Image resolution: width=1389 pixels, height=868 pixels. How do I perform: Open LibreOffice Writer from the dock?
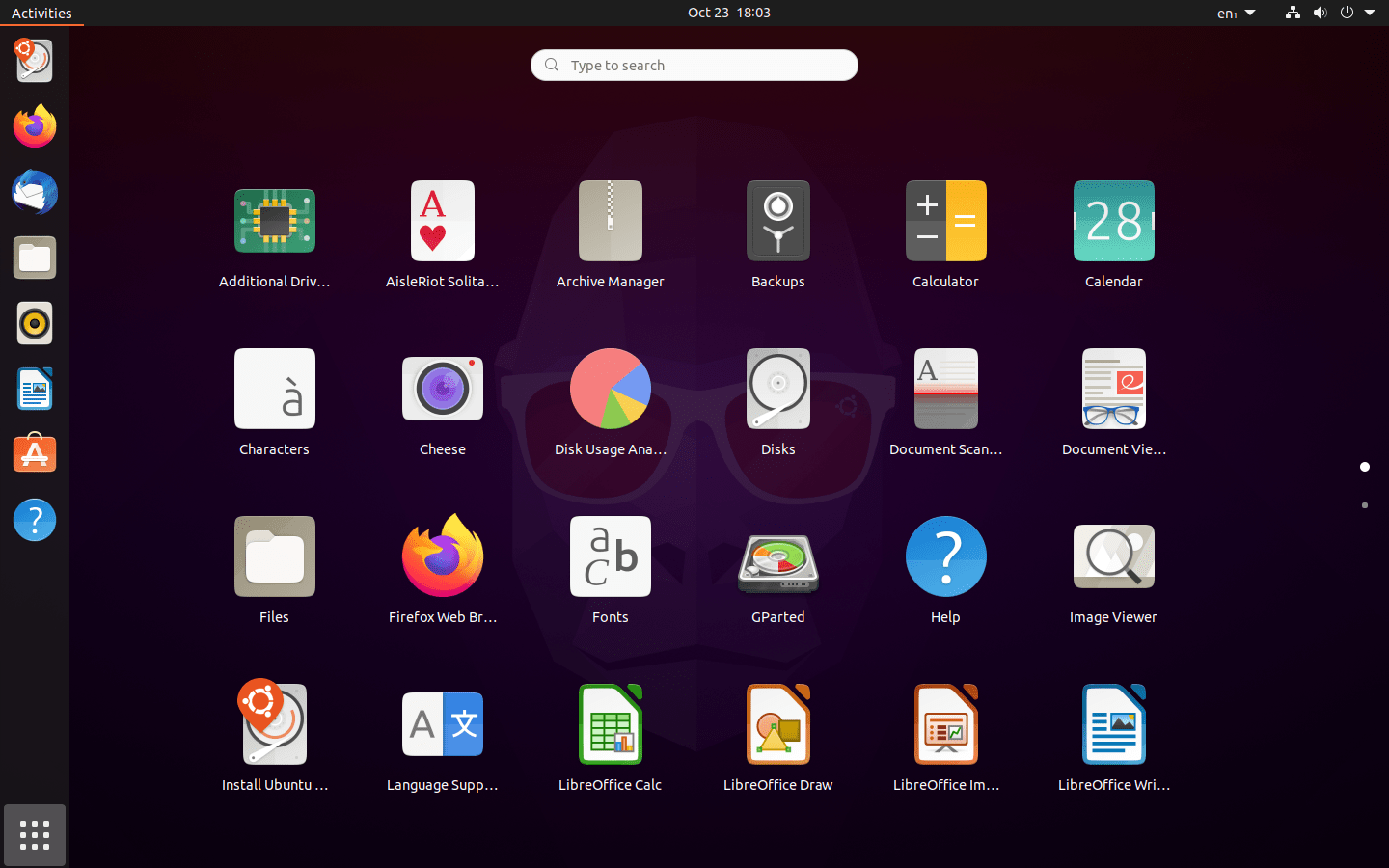(x=35, y=389)
